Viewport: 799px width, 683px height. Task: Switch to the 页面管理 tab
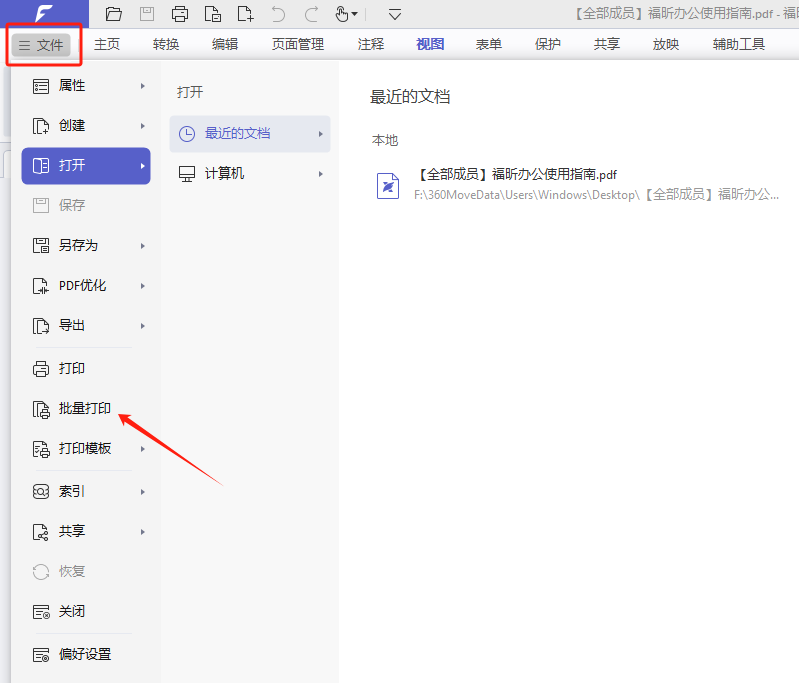(x=298, y=44)
